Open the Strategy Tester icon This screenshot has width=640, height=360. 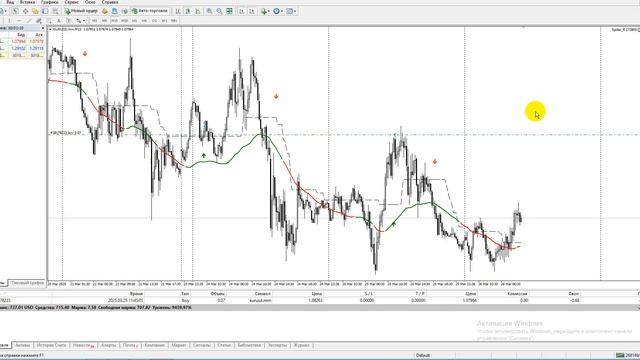[x=55, y=11]
